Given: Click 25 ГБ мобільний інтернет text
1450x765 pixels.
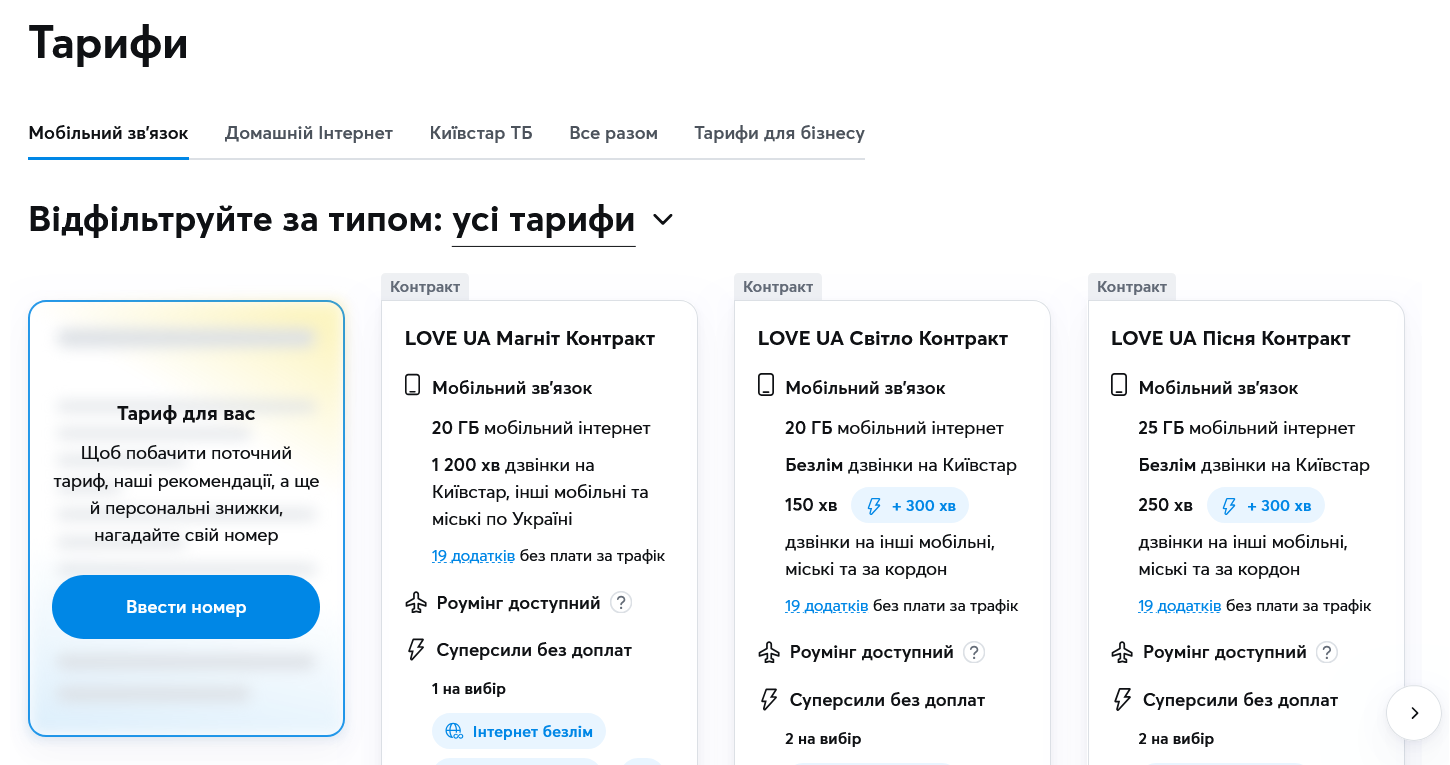Looking at the screenshot, I should (x=1247, y=428).
